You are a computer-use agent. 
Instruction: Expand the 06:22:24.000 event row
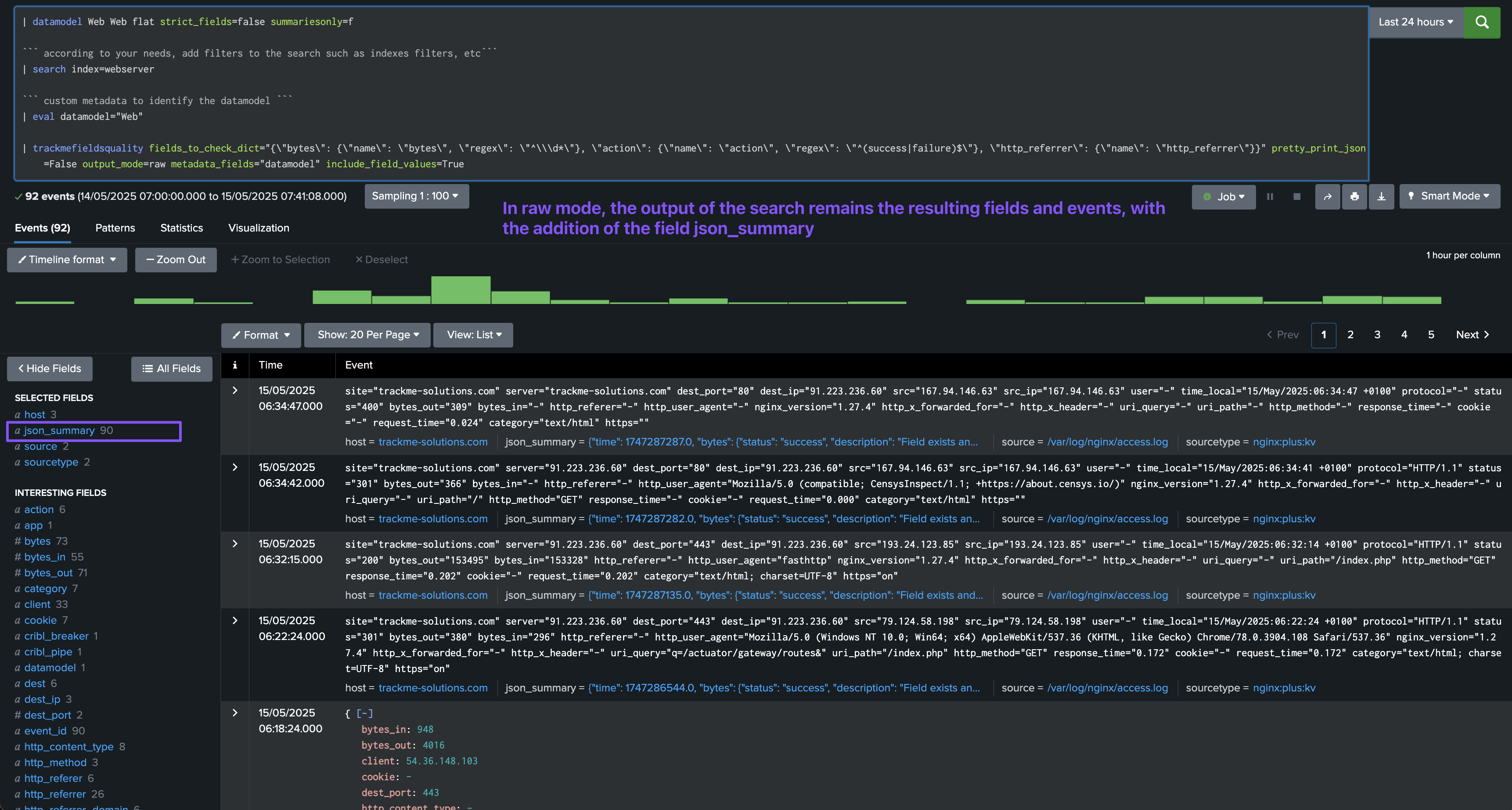click(235, 621)
